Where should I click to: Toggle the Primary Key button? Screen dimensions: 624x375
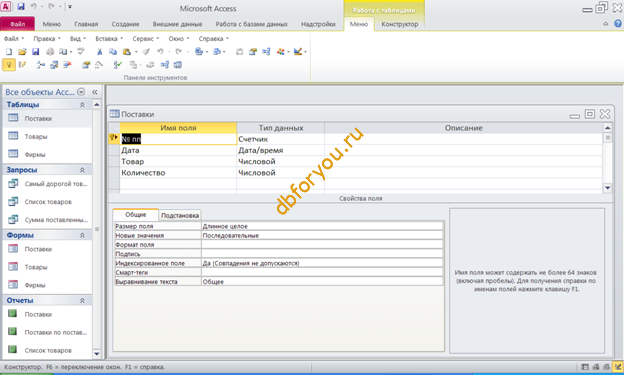pos(9,64)
